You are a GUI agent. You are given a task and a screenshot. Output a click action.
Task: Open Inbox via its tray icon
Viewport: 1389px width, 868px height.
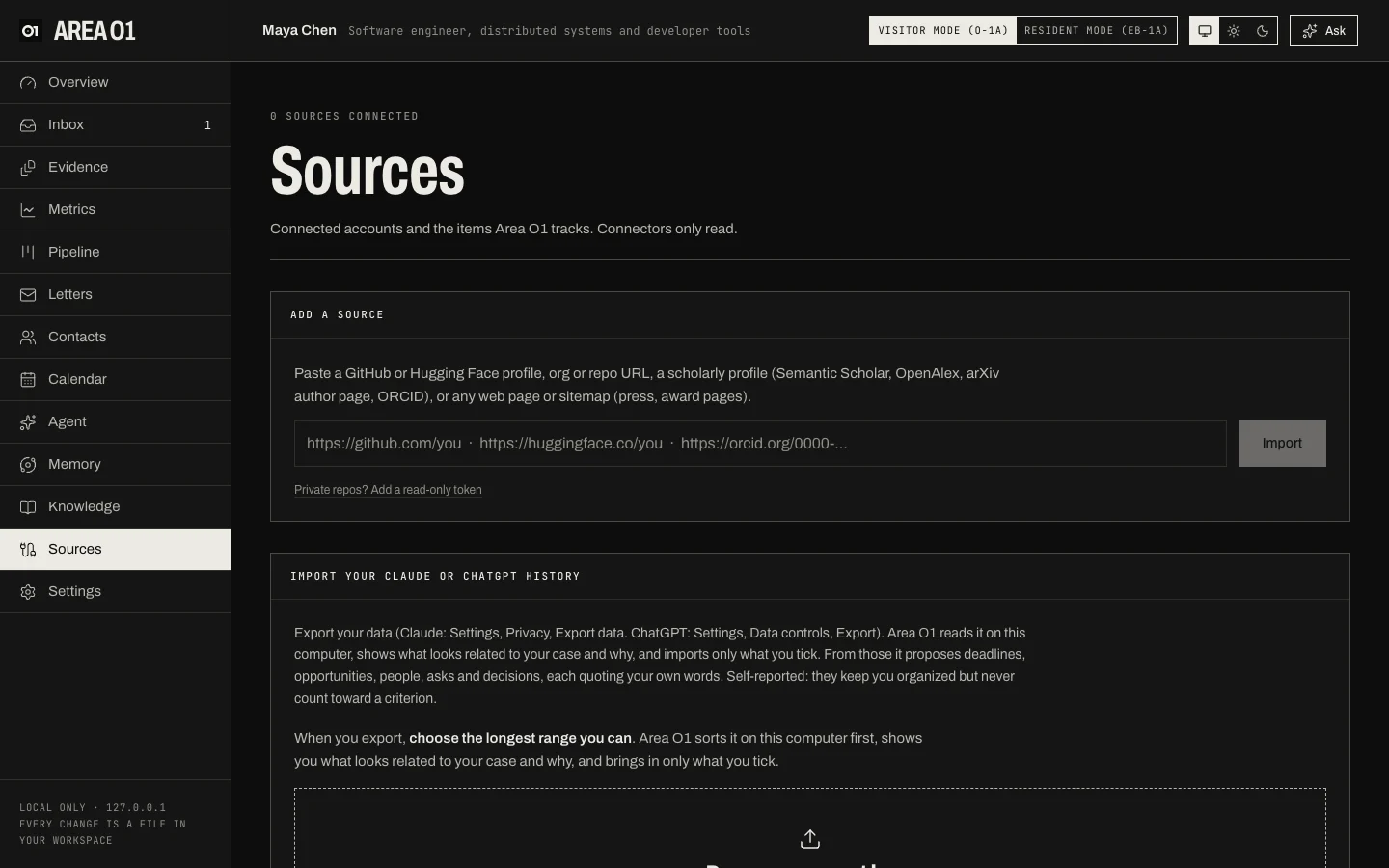pyautogui.click(x=28, y=125)
